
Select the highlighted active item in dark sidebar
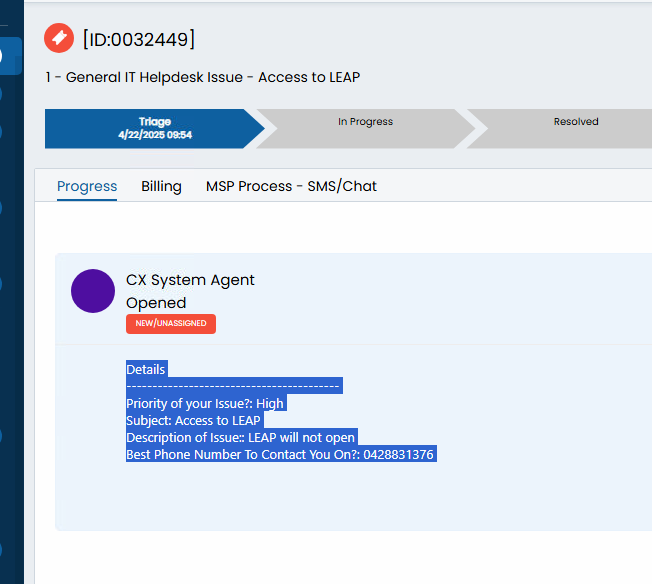point(11,56)
